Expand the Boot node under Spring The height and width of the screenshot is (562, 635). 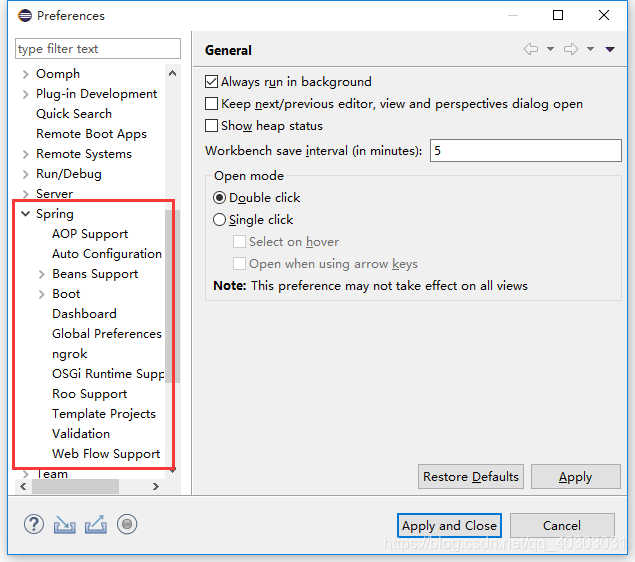tap(41, 294)
